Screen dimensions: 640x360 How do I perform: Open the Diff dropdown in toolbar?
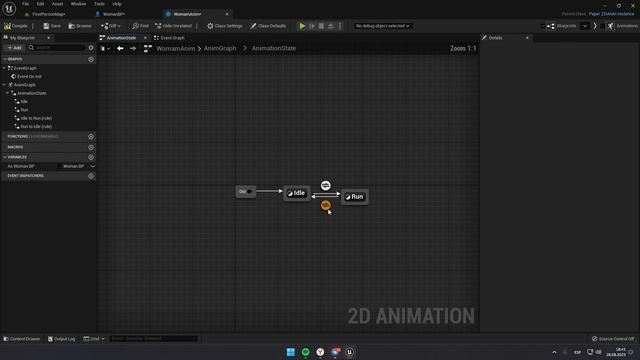point(111,26)
